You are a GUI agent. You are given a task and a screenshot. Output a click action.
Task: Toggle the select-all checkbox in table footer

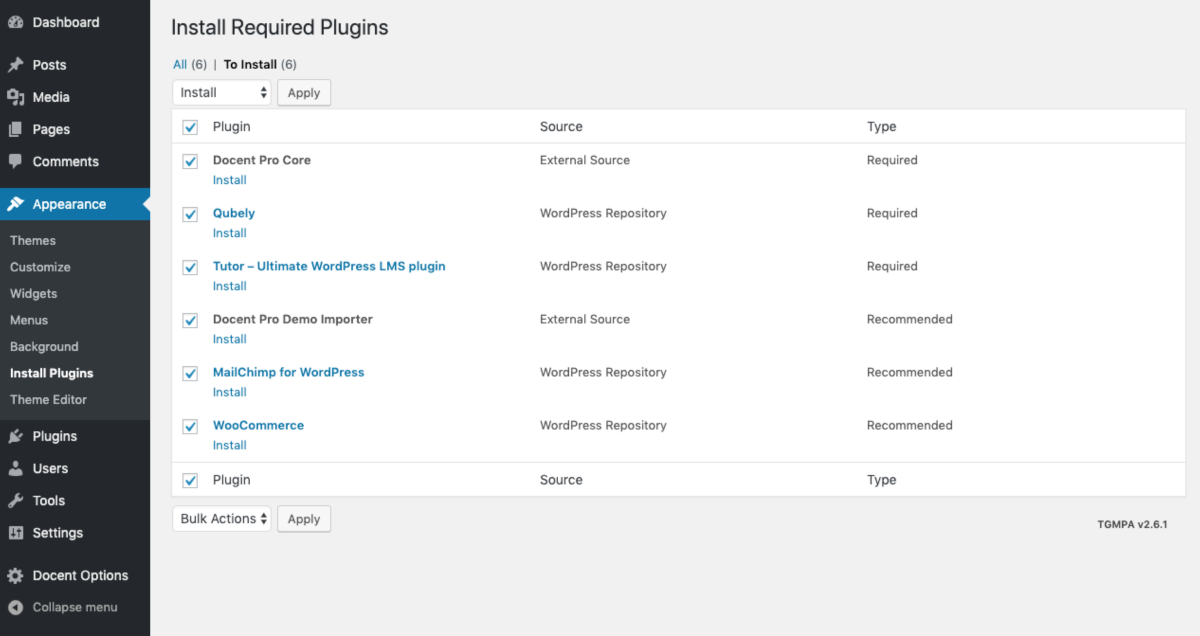pyautogui.click(x=190, y=480)
